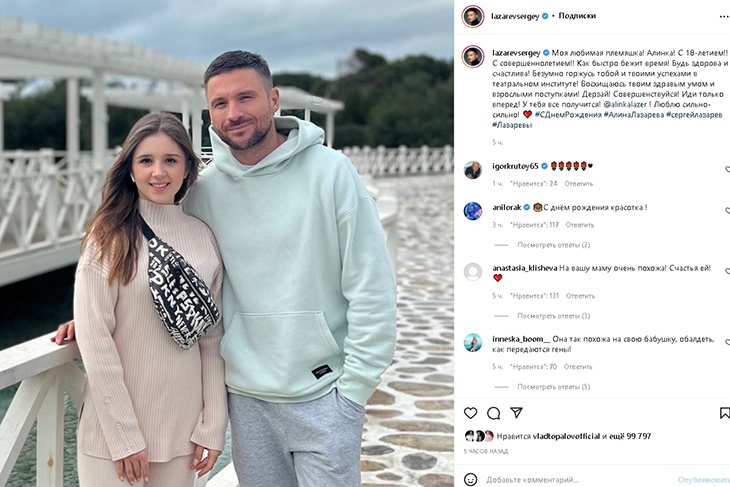Like the post with the heart icon
Screen dimensions: 730x487
click(470, 413)
